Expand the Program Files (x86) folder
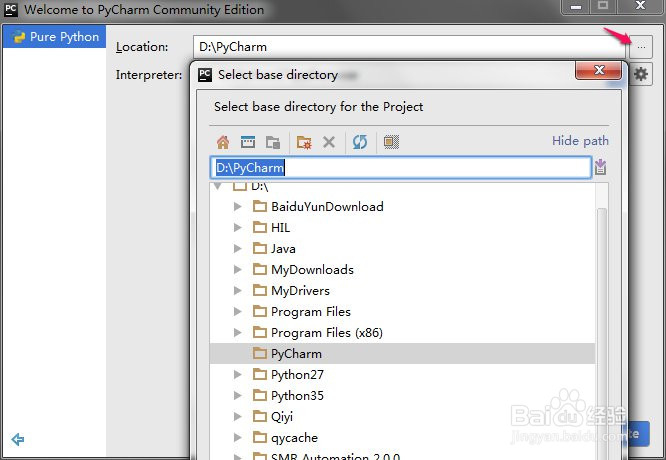 click(x=238, y=333)
